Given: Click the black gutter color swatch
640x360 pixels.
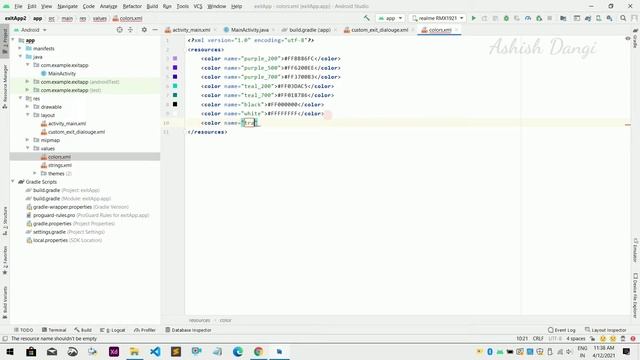Looking at the screenshot, I should tap(175, 104).
